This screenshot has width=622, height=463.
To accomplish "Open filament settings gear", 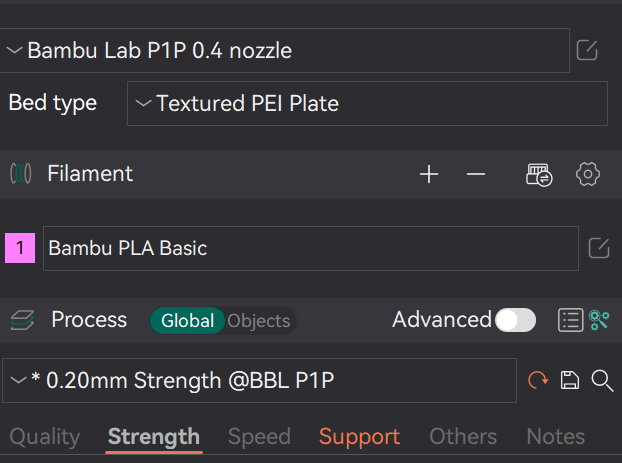I will pos(588,174).
